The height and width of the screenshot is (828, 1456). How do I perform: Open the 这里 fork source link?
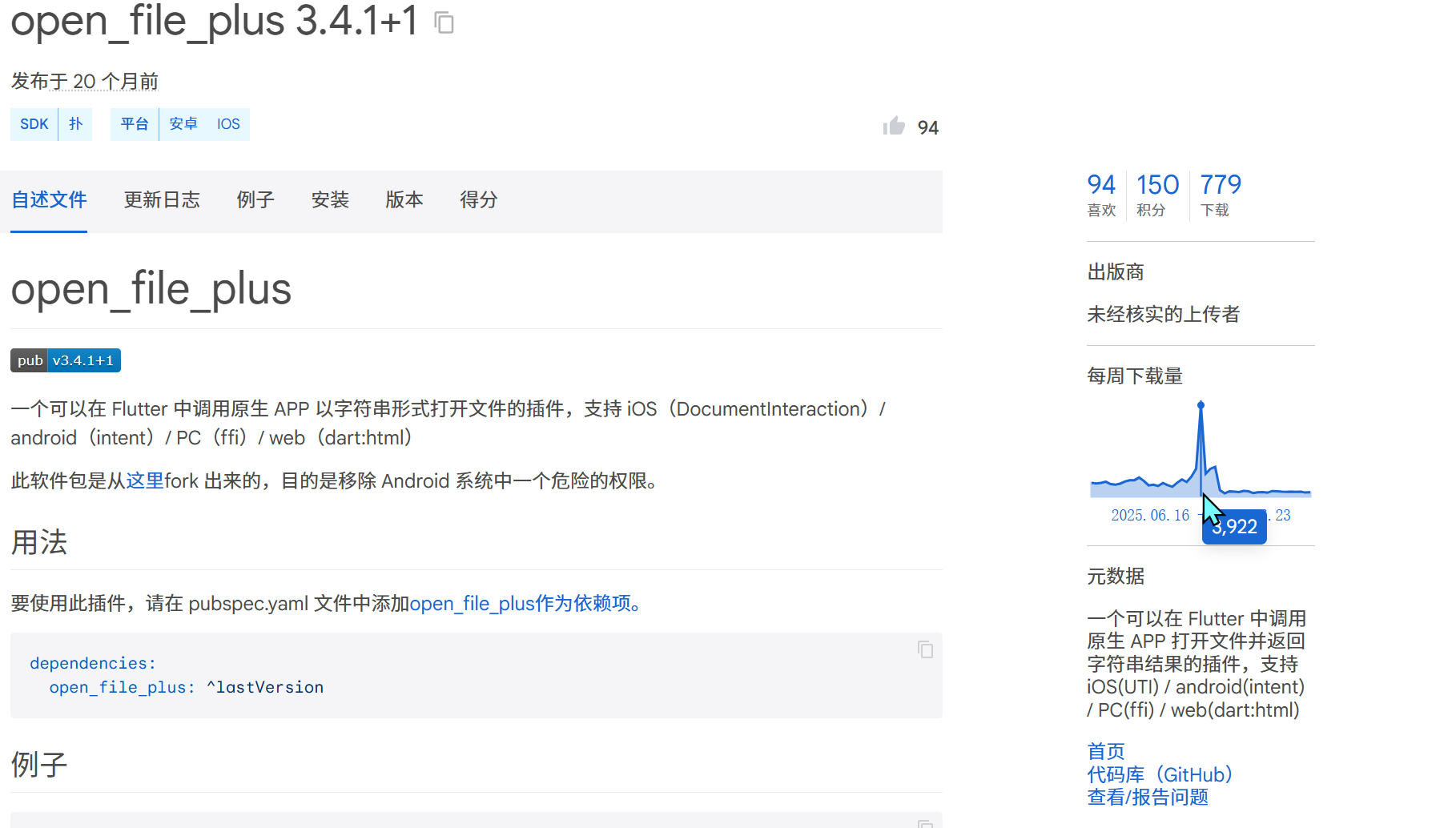coord(146,480)
